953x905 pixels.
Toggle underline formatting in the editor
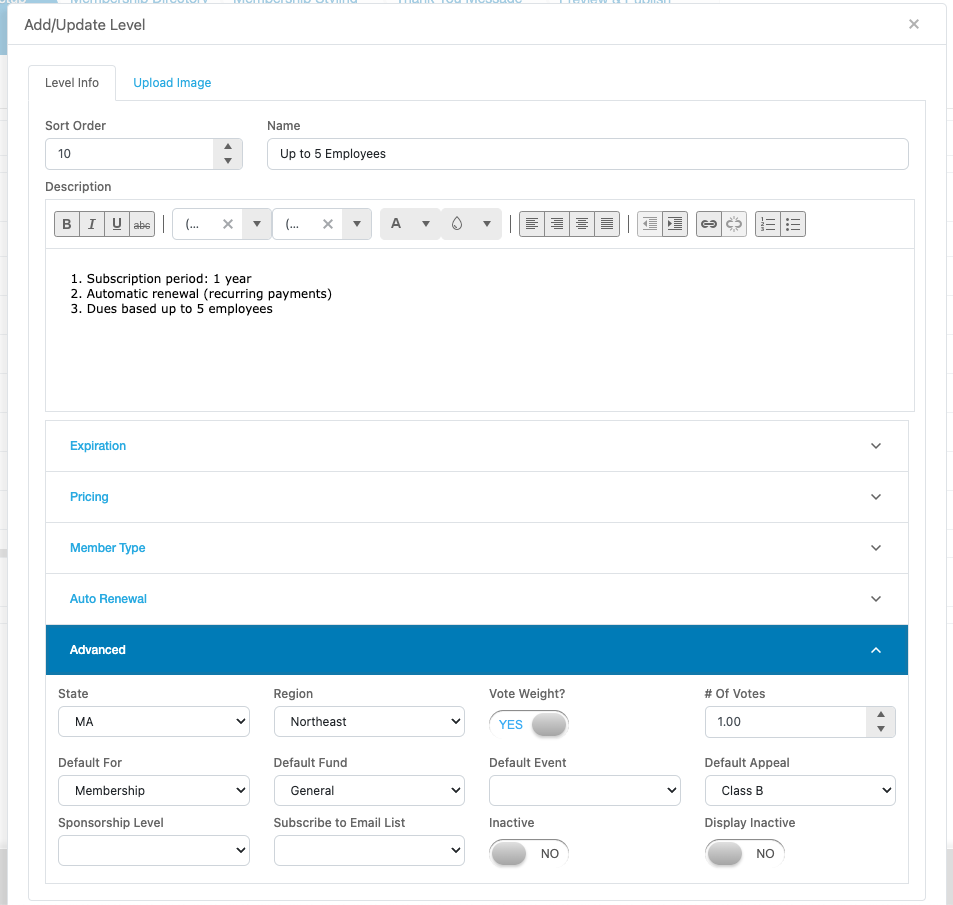117,224
